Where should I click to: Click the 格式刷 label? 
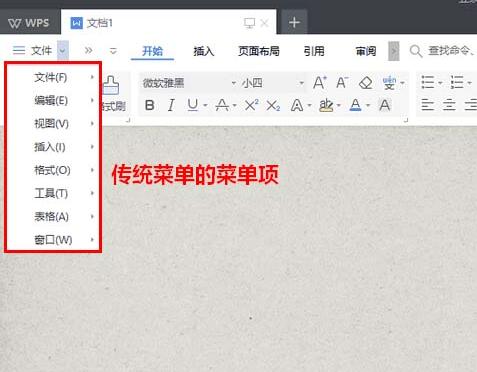pos(113,106)
